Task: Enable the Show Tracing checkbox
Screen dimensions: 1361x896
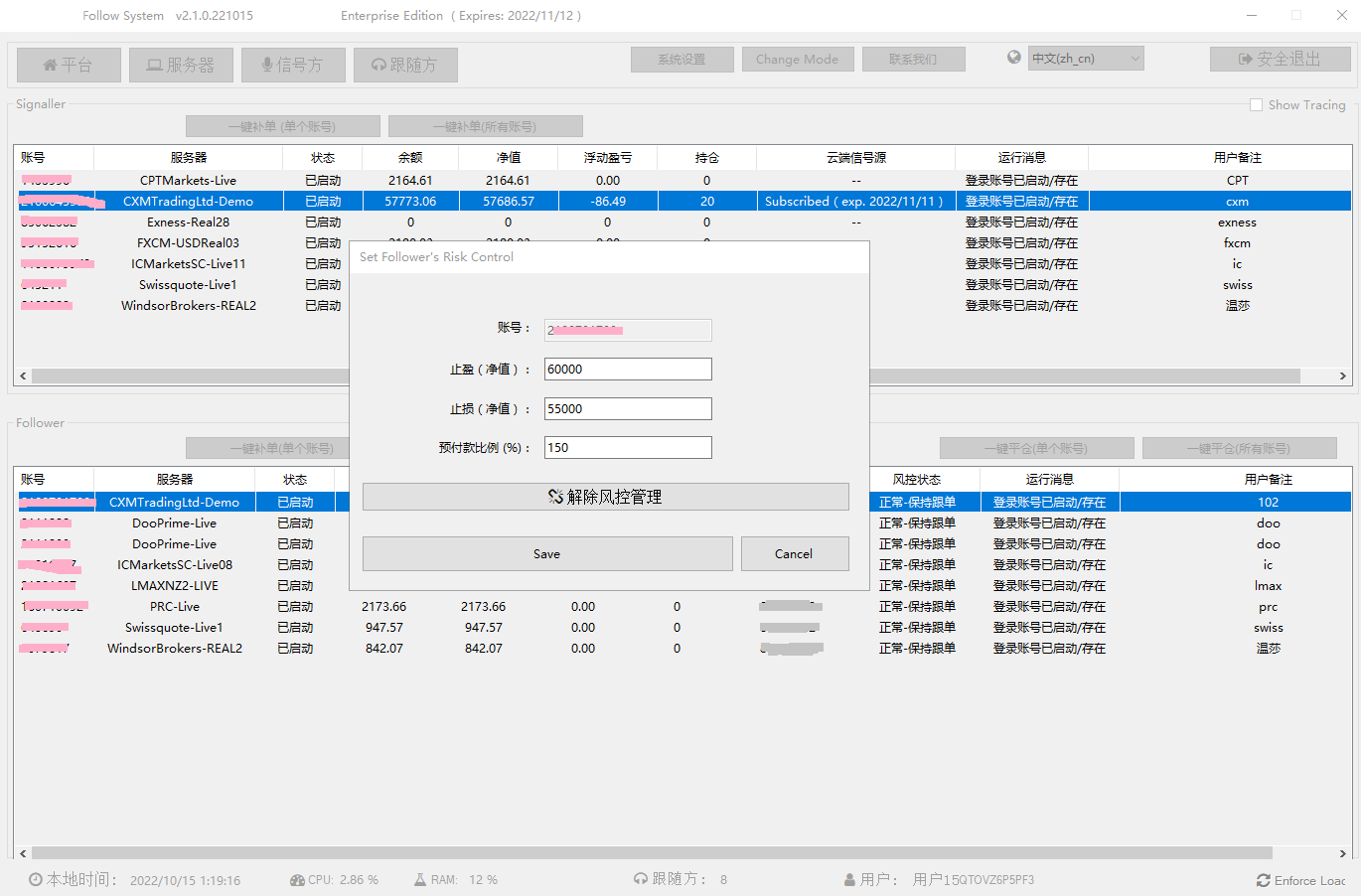Action: [1256, 105]
